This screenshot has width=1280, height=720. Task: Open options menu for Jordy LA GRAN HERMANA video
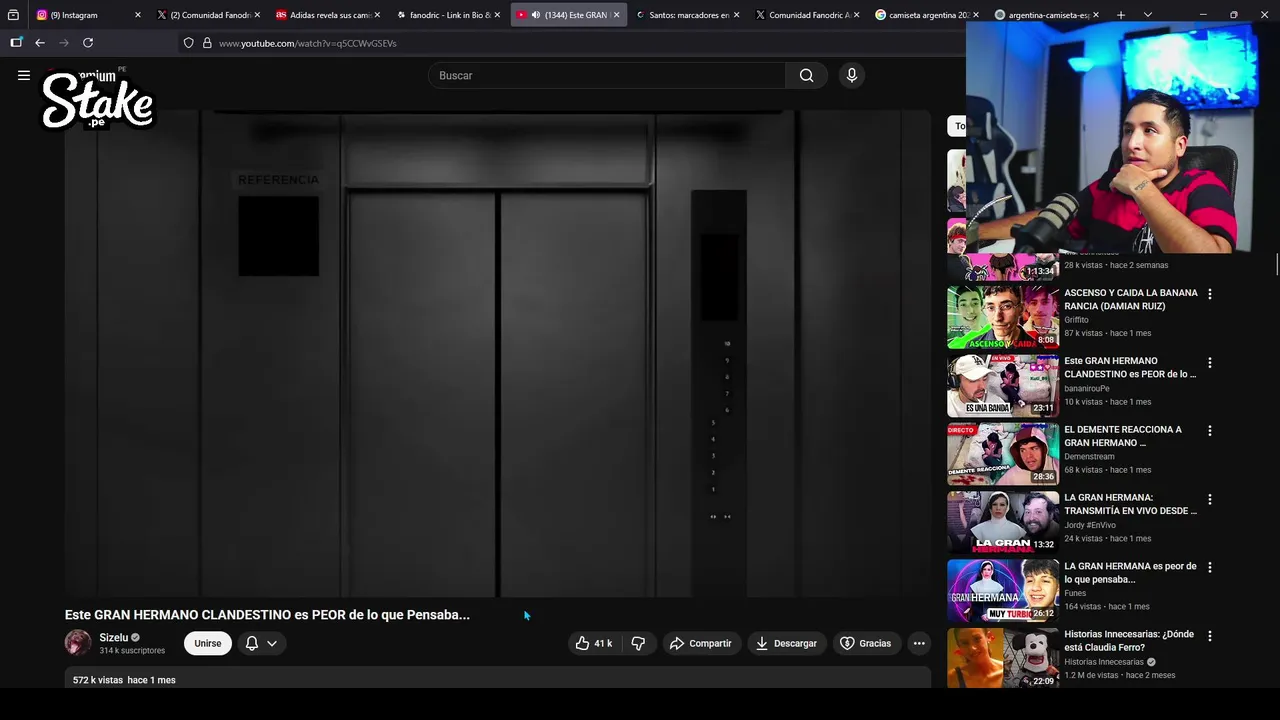pyautogui.click(x=1210, y=499)
